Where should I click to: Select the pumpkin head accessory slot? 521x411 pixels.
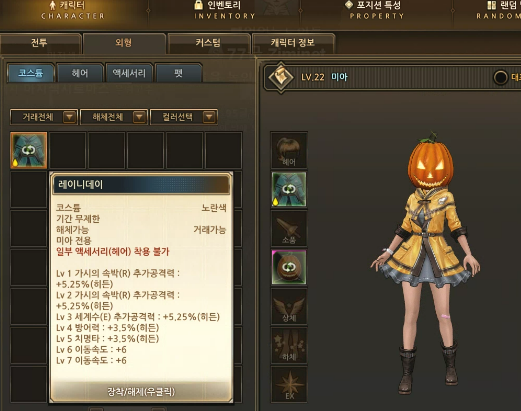point(289,267)
